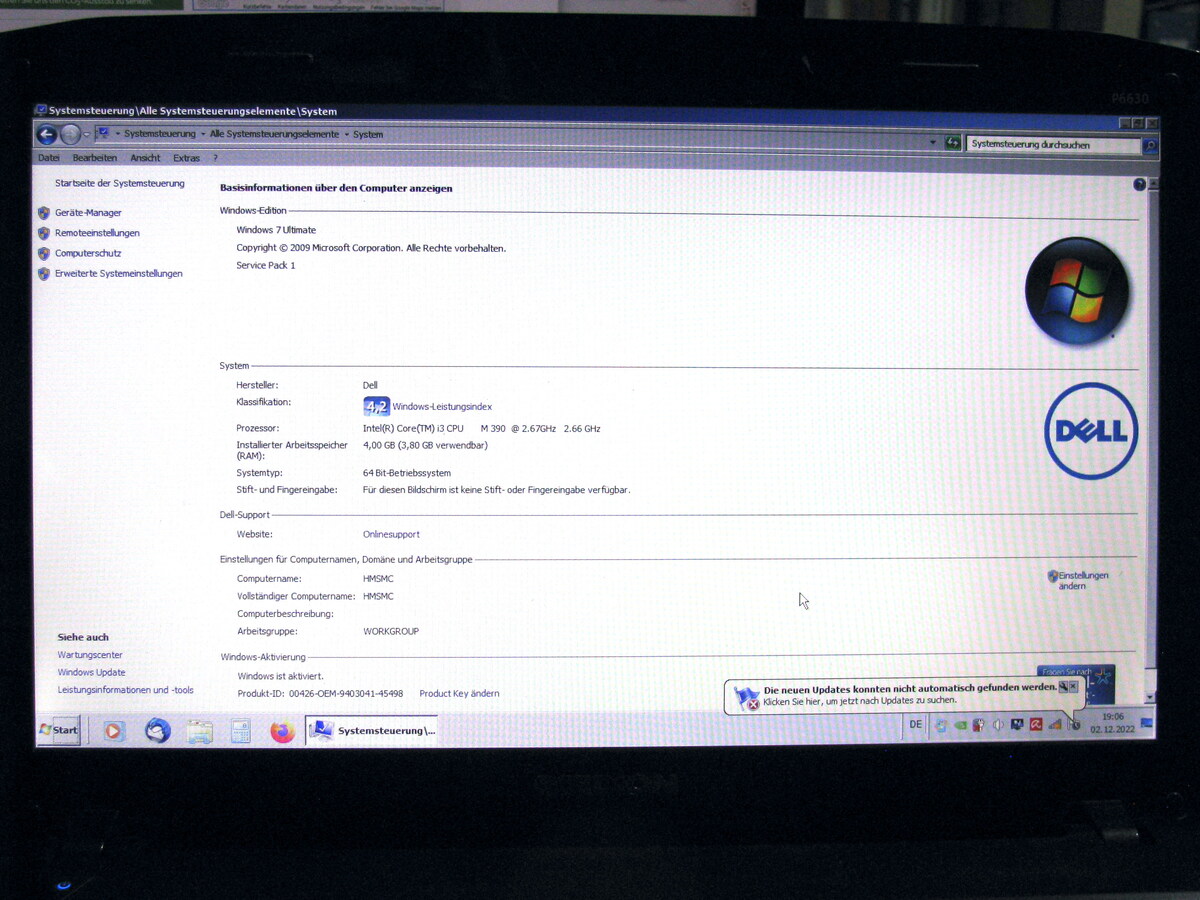Image resolution: width=1200 pixels, height=900 pixels.
Task: Go back with the blue Back arrow
Action: click(x=47, y=134)
